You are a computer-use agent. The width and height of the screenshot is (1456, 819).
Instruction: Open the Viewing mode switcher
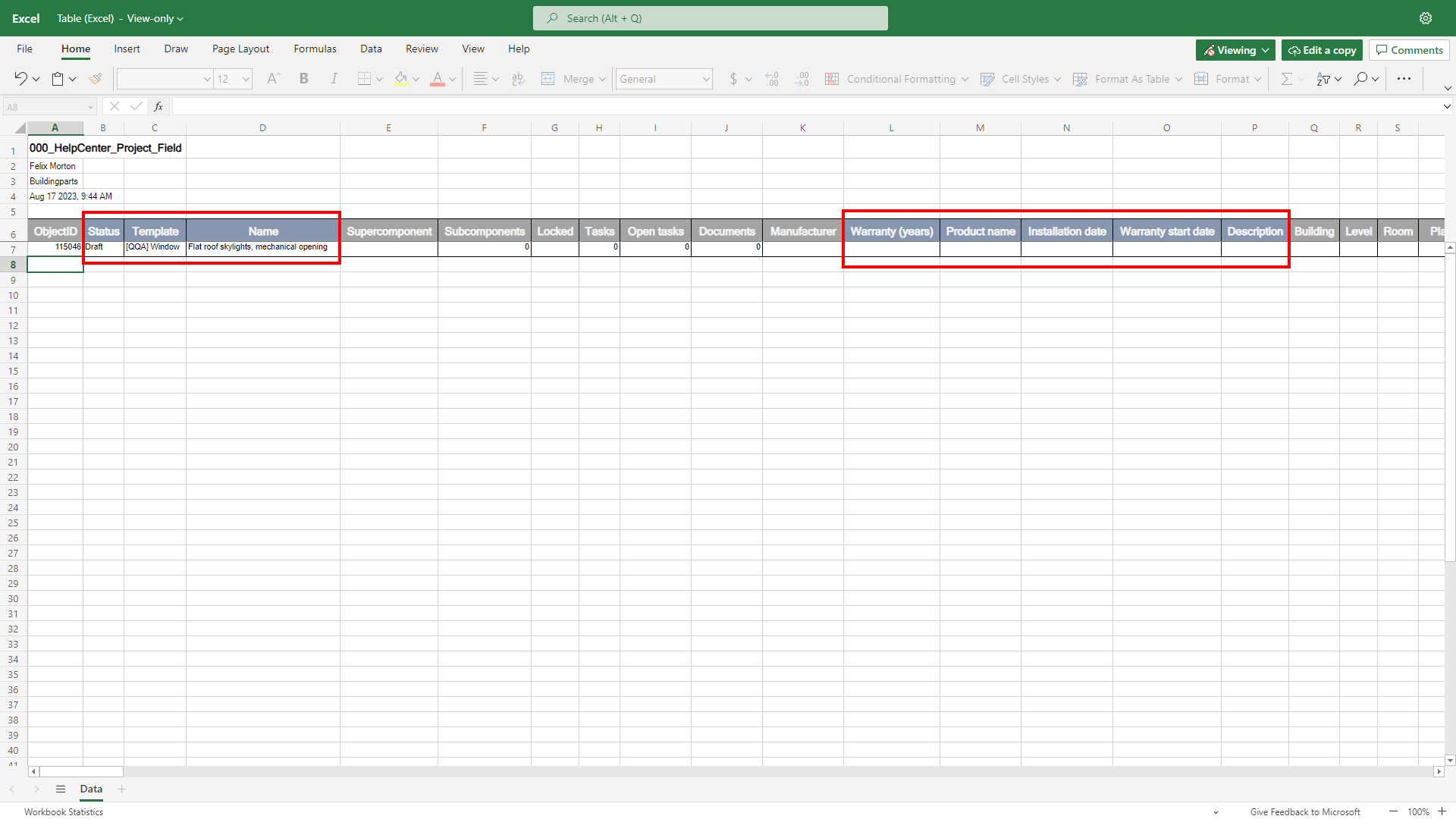point(1235,50)
